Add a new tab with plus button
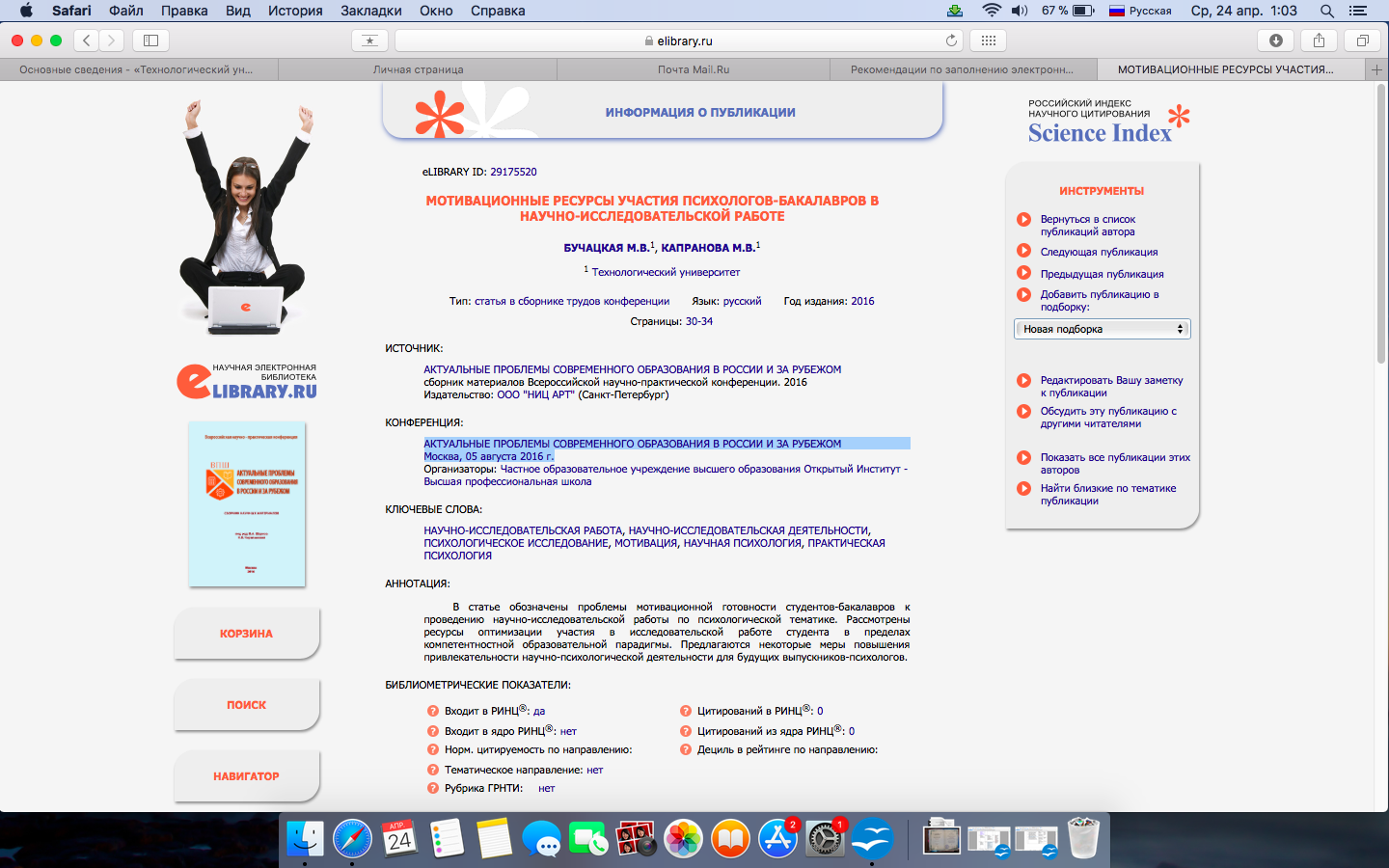The height and width of the screenshot is (868, 1389). pyautogui.click(x=1376, y=69)
